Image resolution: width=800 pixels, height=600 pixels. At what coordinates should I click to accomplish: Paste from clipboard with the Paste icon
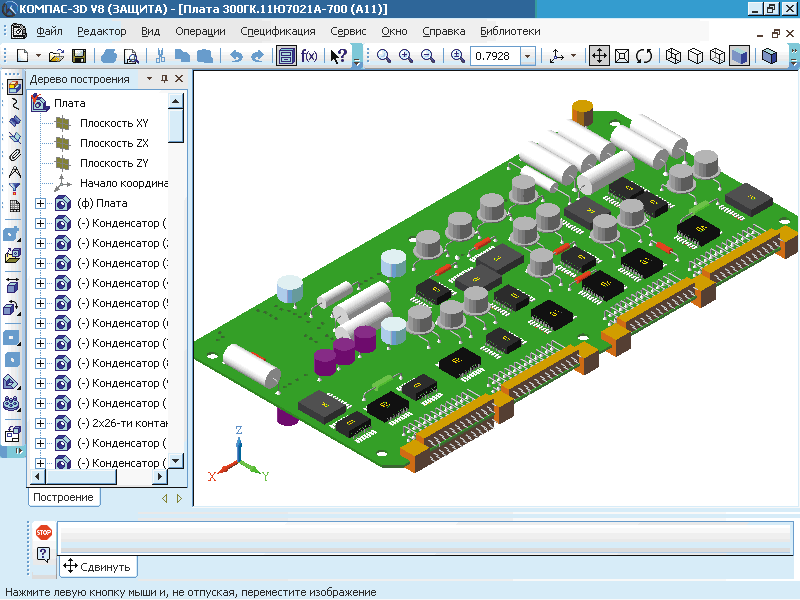[205, 56]
